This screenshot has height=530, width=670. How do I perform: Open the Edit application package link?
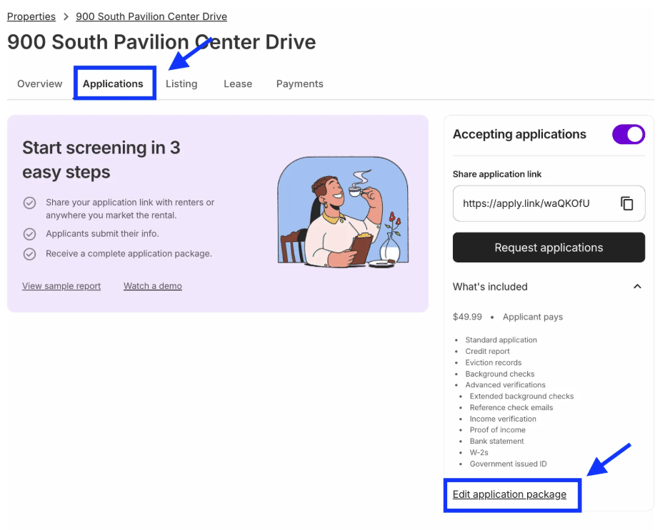pyautogui.click(x=509, y=494)
